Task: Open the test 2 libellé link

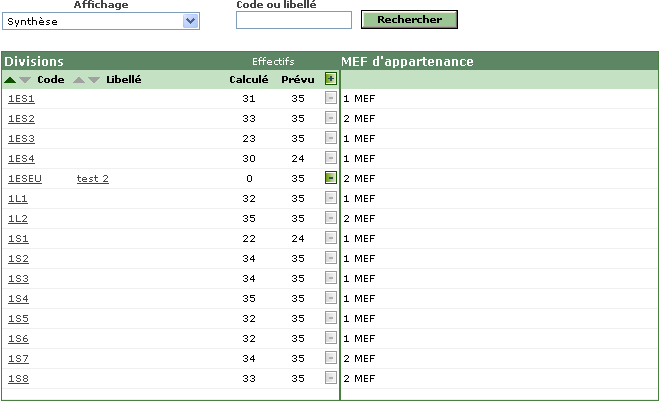Action: tap(92, 179)
